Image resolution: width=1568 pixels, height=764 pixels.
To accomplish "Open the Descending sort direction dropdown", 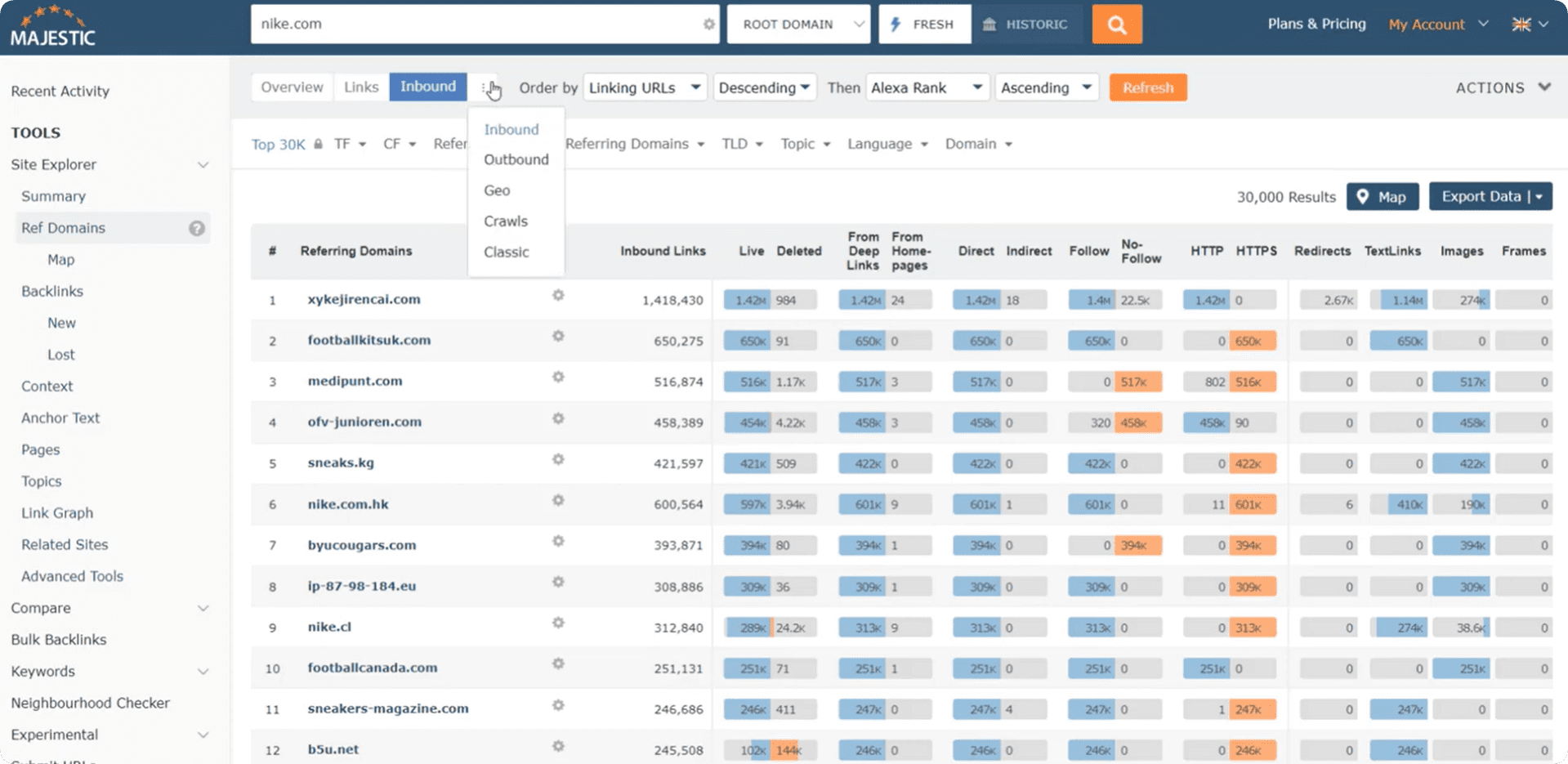I will 764,87.
